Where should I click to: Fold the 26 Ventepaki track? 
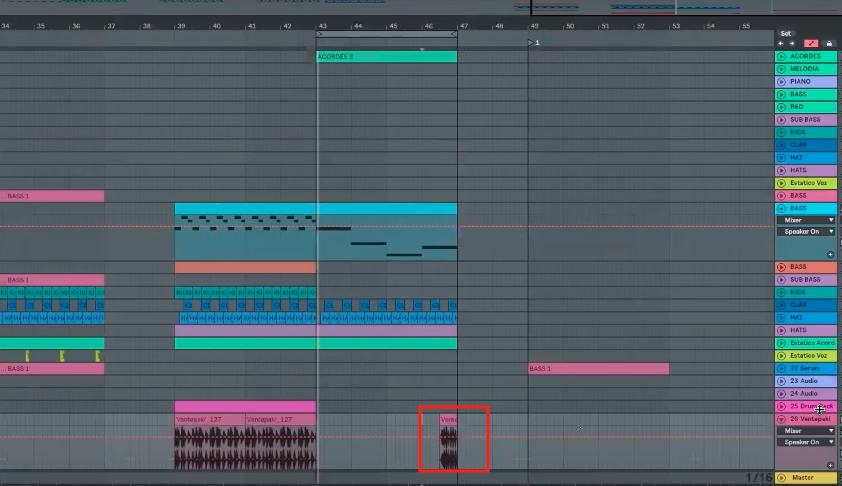click(781, 419)
